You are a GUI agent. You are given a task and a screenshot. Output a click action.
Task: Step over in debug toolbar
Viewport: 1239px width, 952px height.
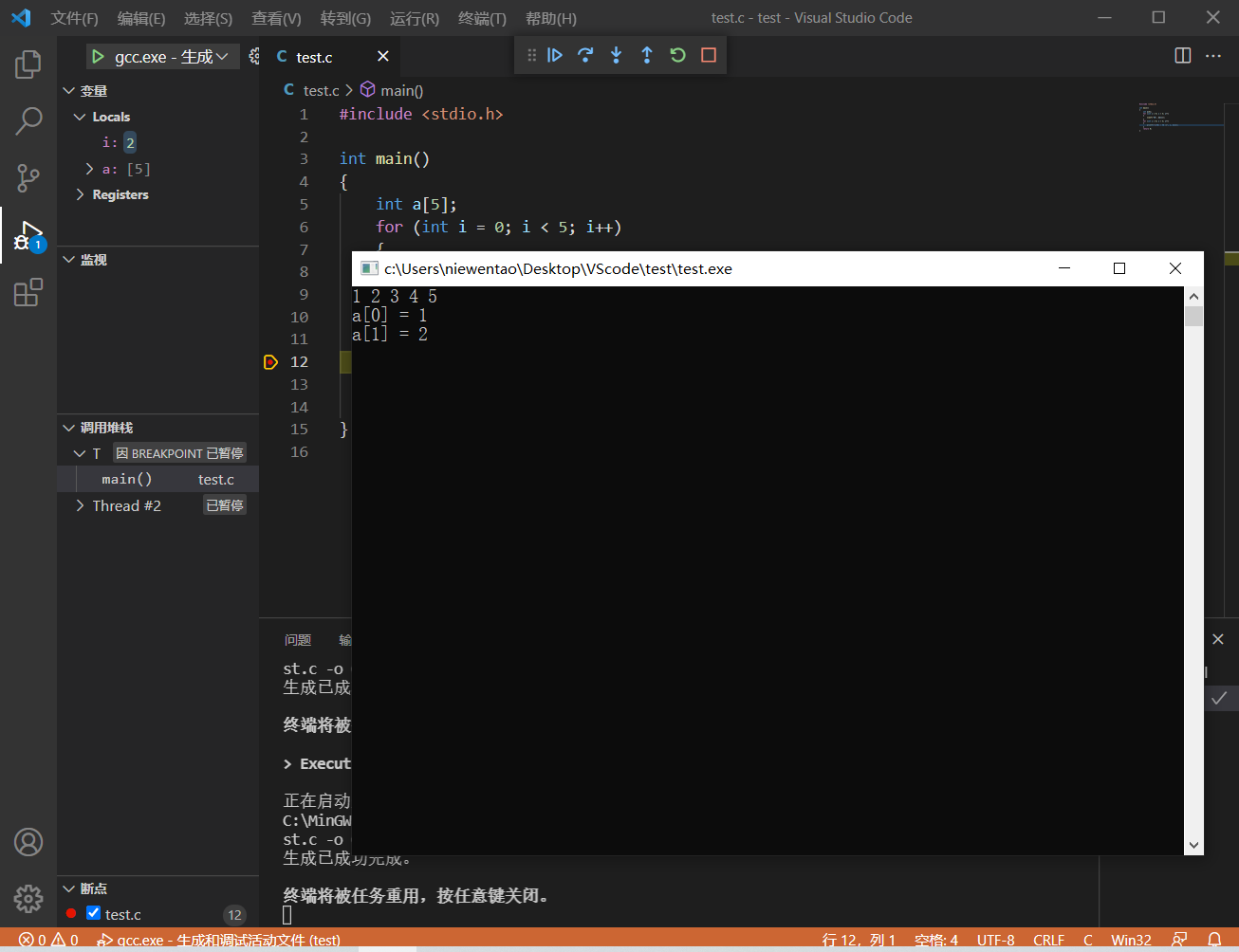[x=585, y=55]
